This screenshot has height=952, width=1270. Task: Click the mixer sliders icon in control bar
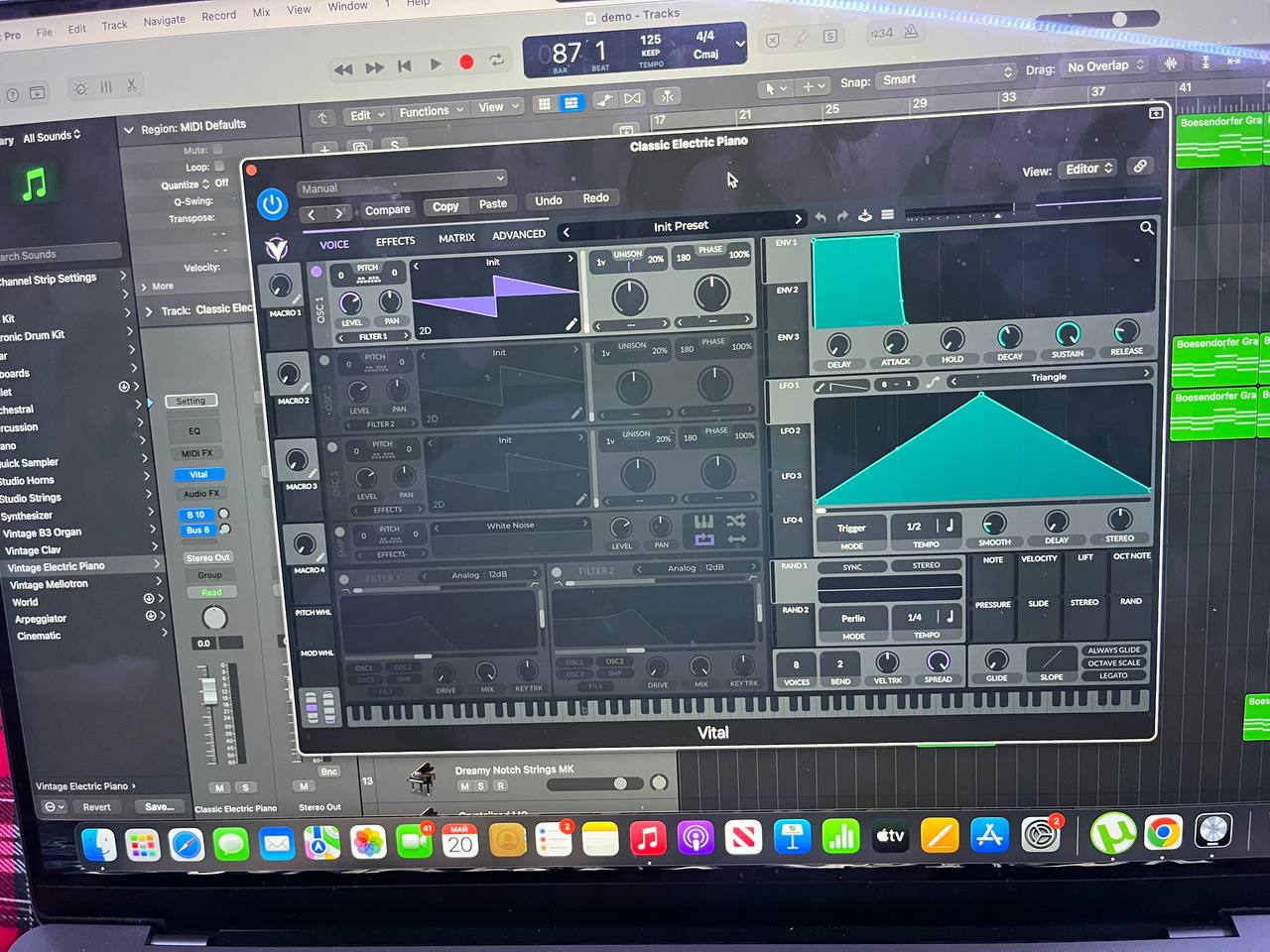coord(105,87)
